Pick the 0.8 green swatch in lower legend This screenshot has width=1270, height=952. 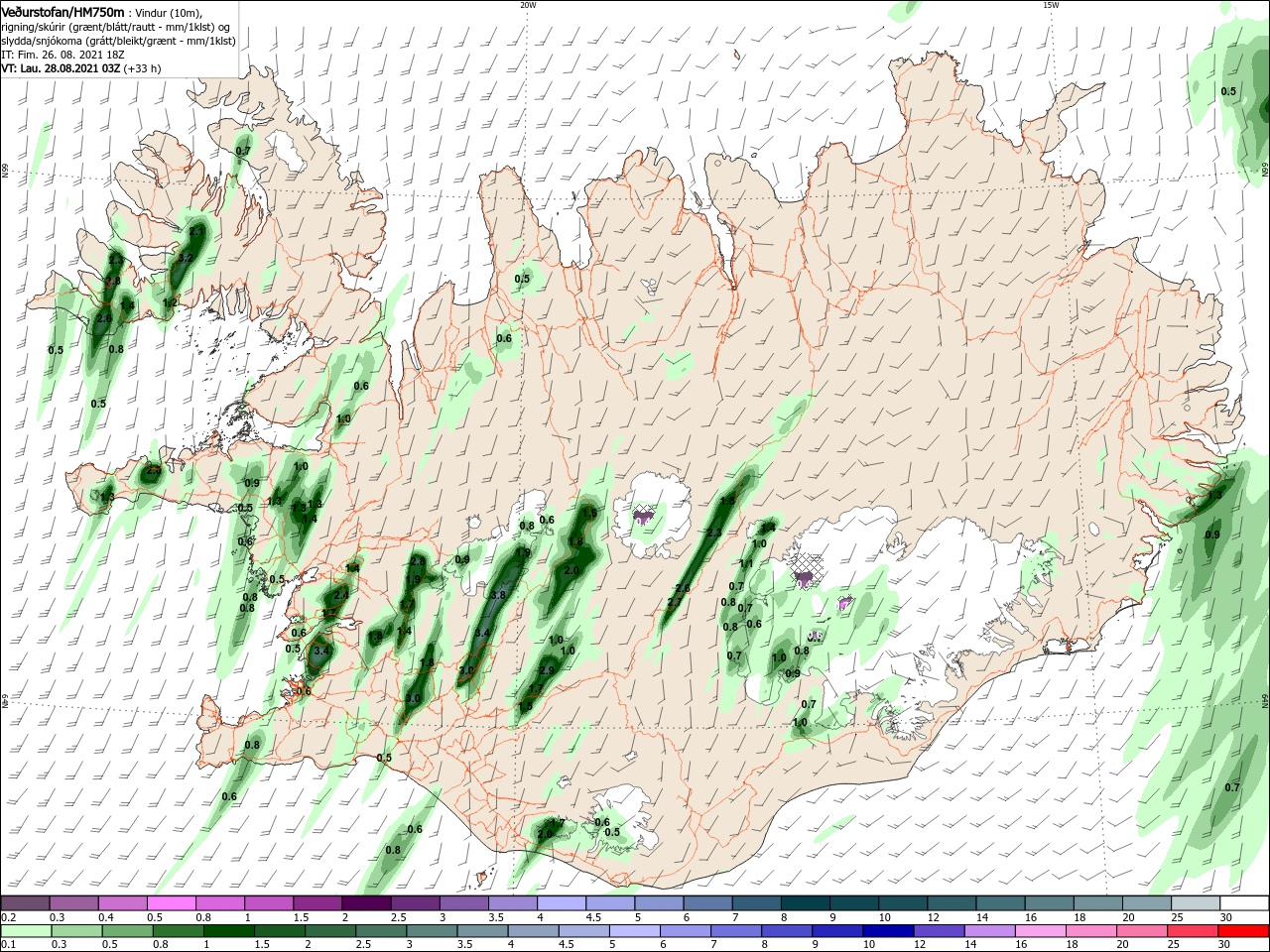(178, 931)
